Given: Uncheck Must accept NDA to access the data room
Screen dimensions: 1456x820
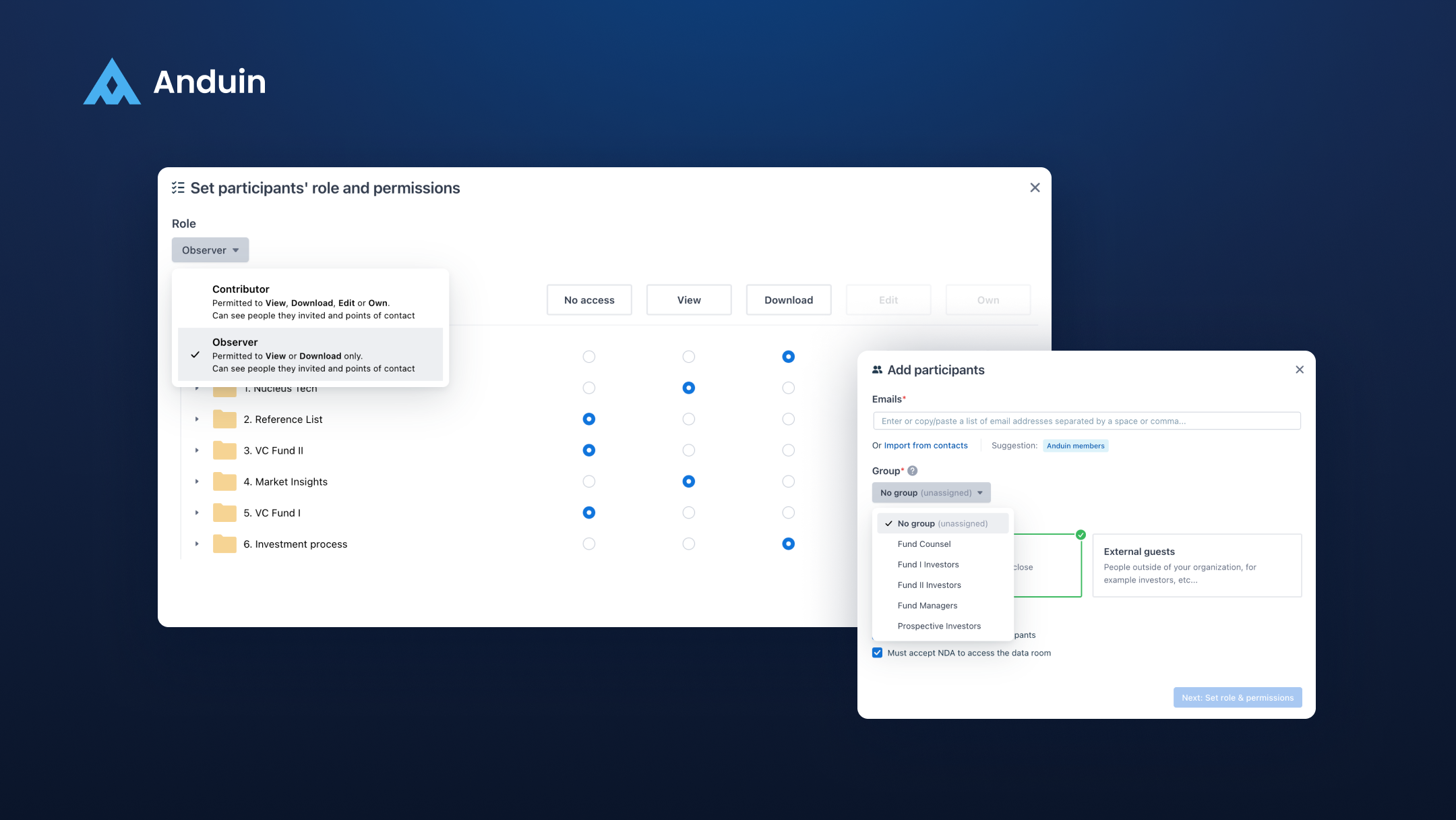Looking at the screenshot, I should pos(877,652).
